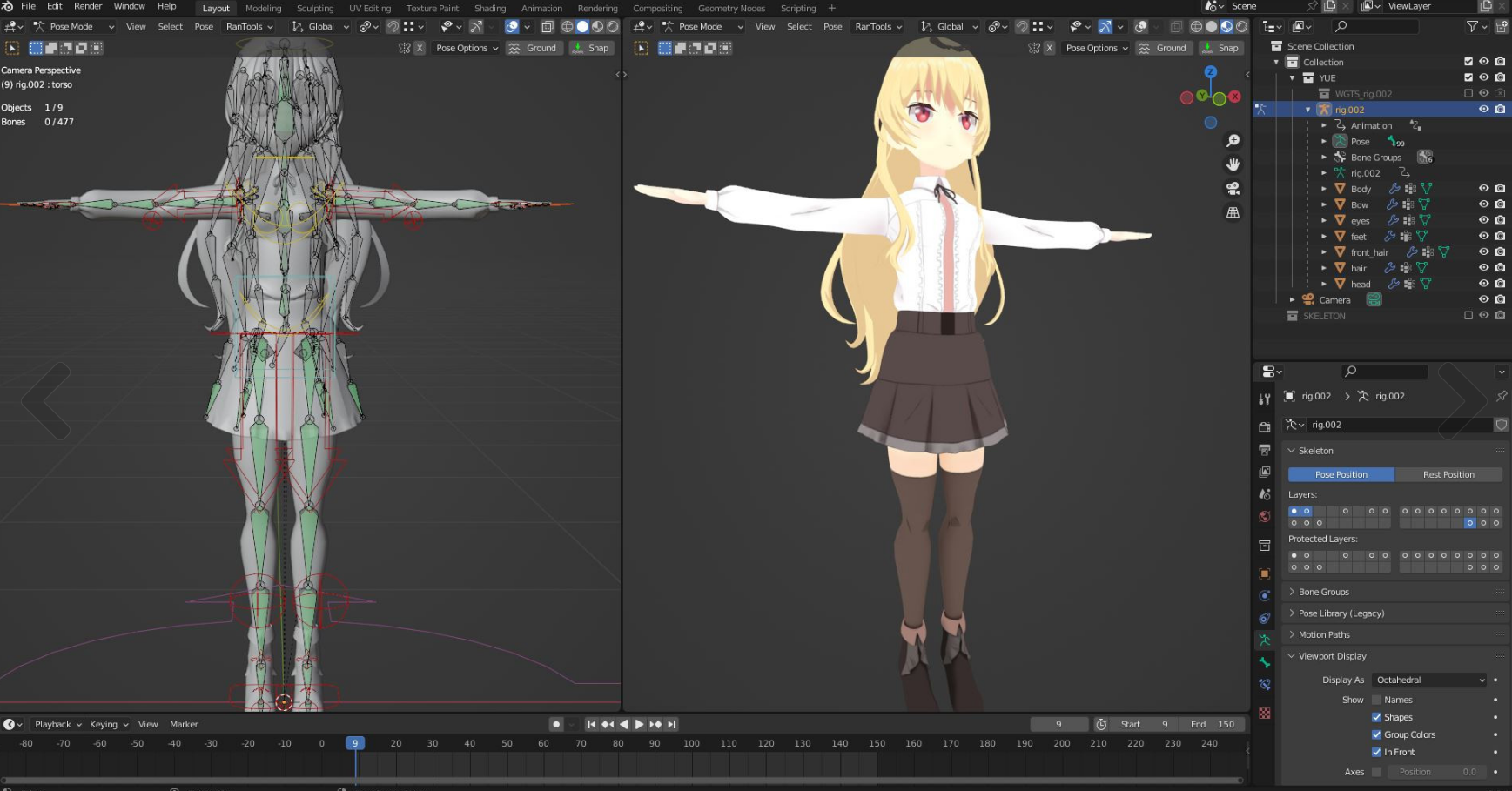The width and height of the screenshot is (1512, 791).
Task: Click jump to end playback icon
Action: click(x=672, y=724)
